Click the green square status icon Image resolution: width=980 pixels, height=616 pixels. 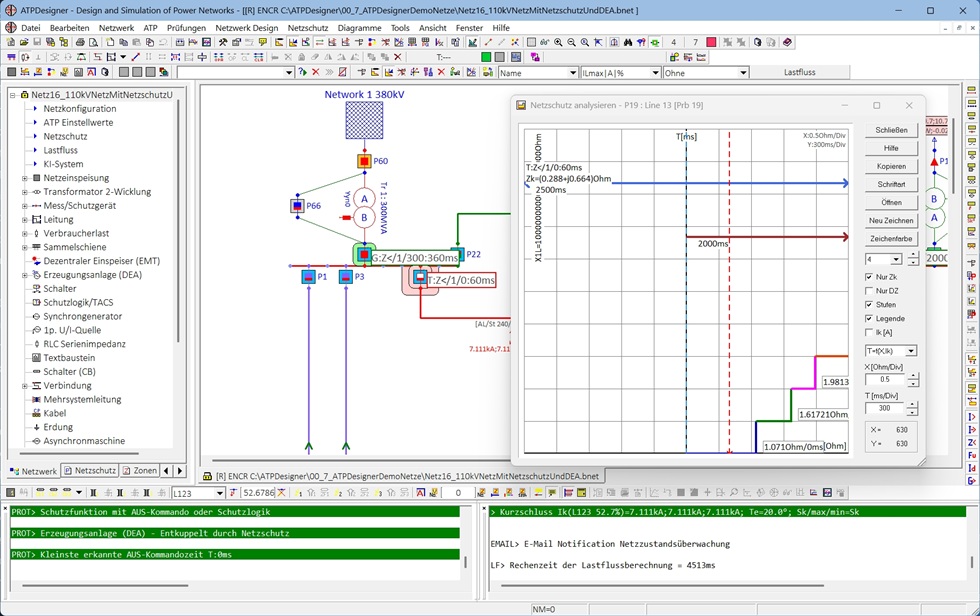click(487, 58)
